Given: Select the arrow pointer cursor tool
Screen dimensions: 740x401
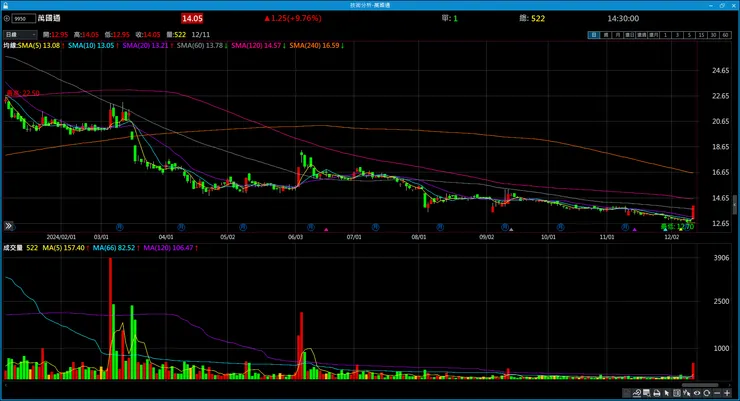Looking at the screenshot, I should click(x=667, y=393).
